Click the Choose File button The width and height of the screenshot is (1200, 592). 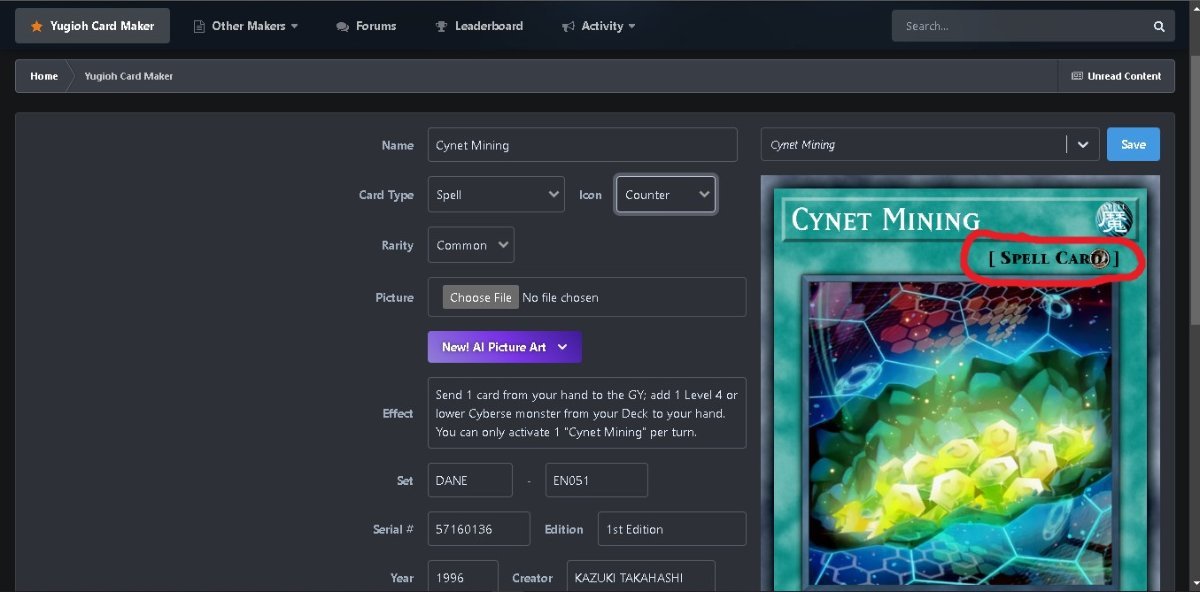(480, 297)
